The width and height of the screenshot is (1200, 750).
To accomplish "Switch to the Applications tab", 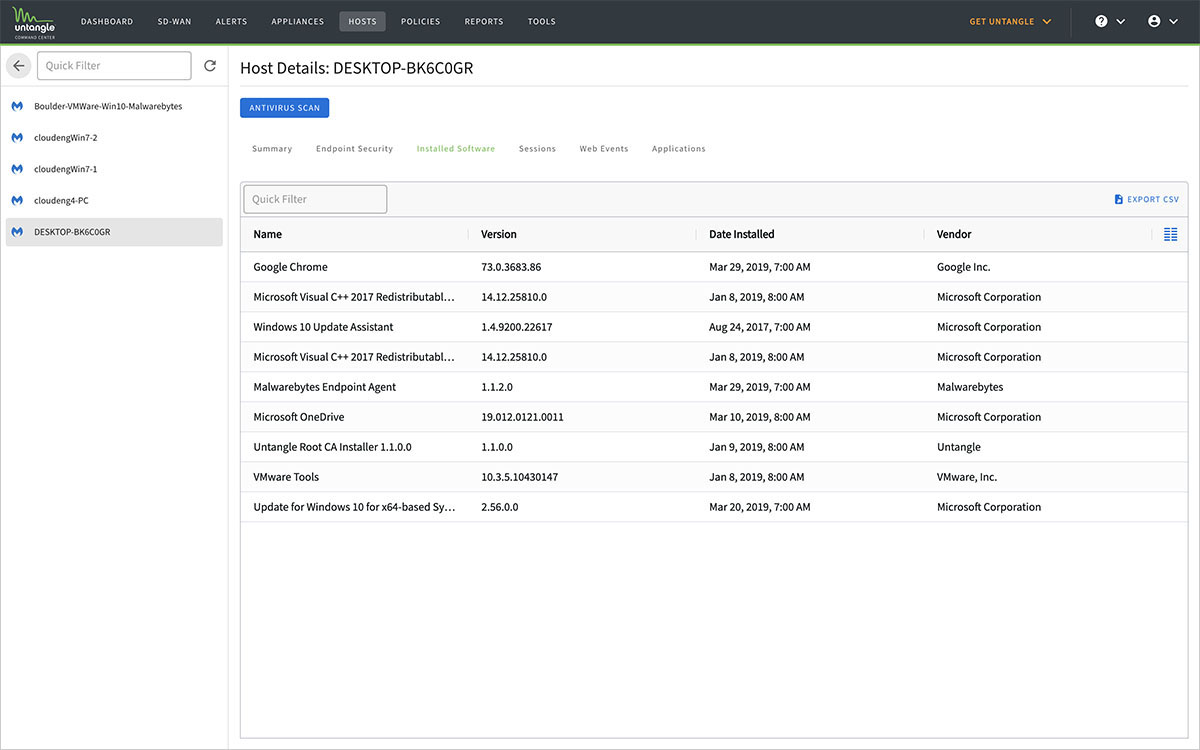I will [x=679, y=149].
